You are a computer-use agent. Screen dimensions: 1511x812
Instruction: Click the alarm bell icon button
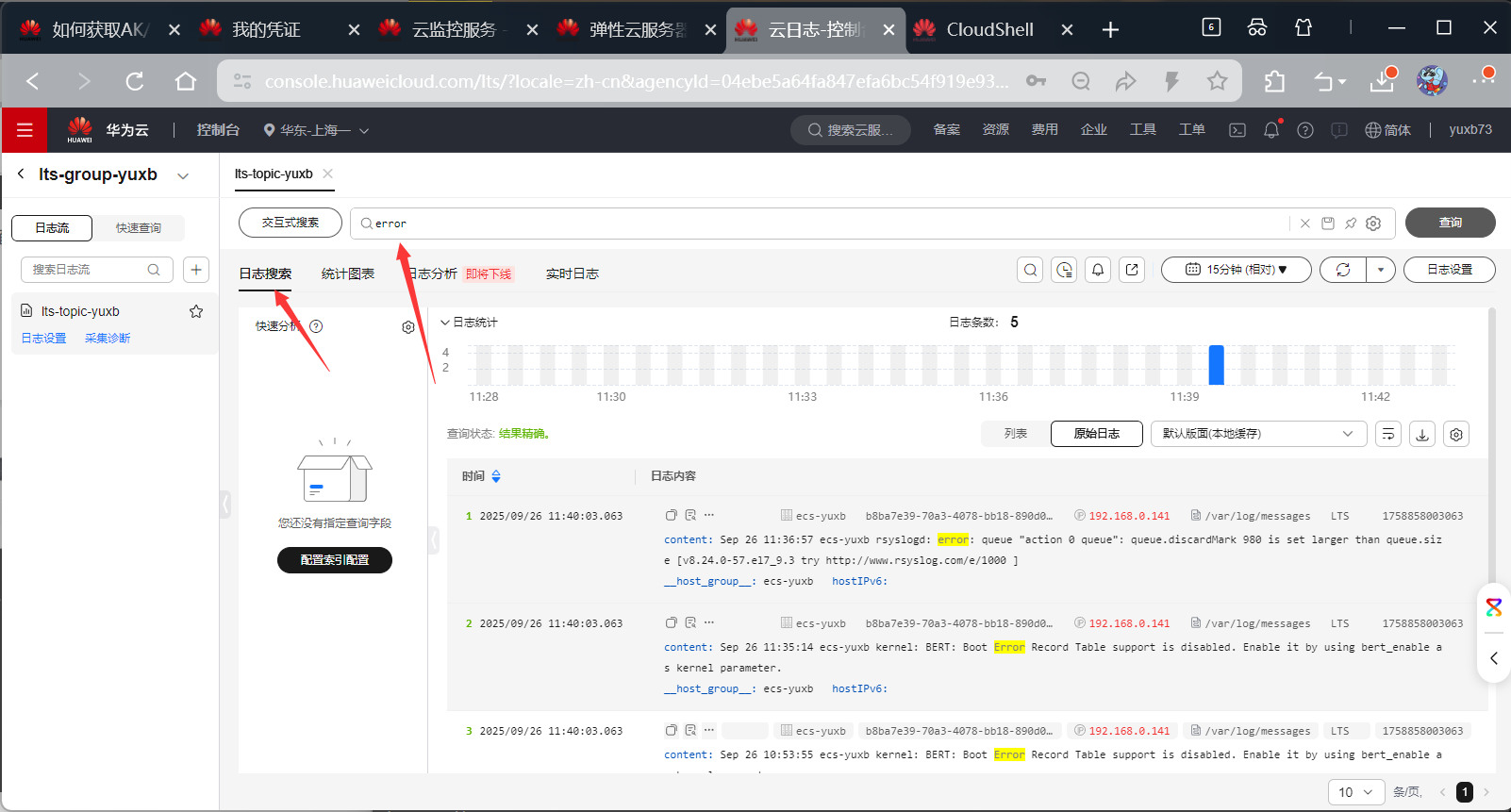click(1098, 270)
